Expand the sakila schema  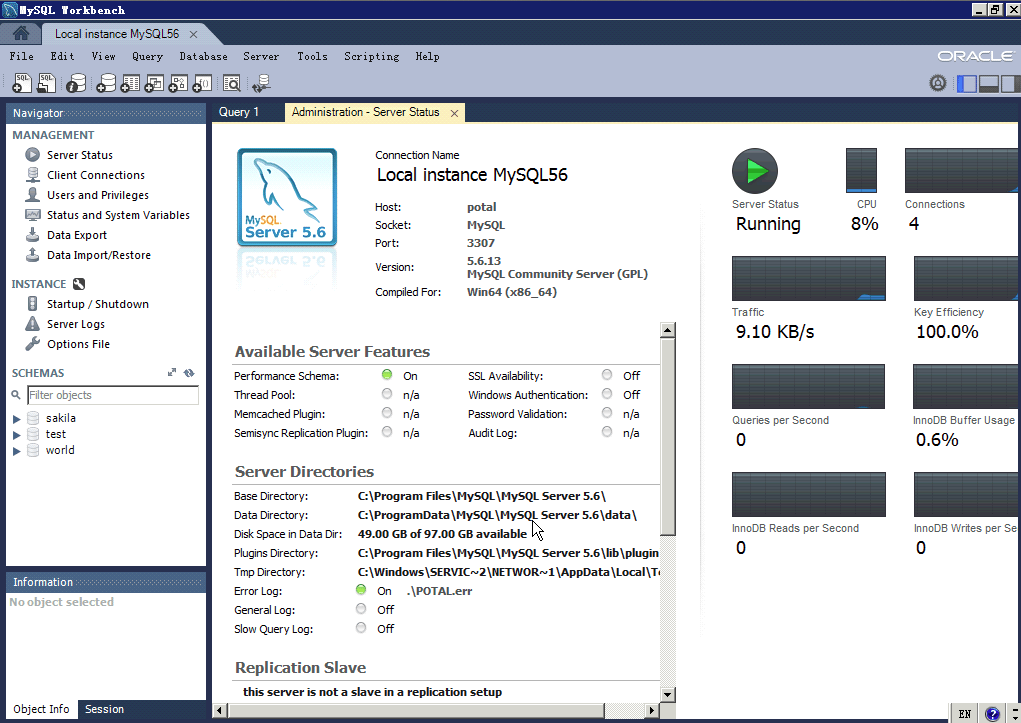coord(17,419)
